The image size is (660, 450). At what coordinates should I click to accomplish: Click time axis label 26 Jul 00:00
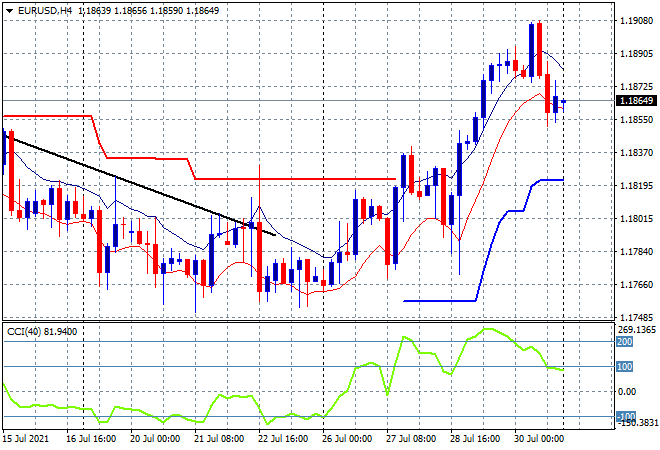pos(347,439)
